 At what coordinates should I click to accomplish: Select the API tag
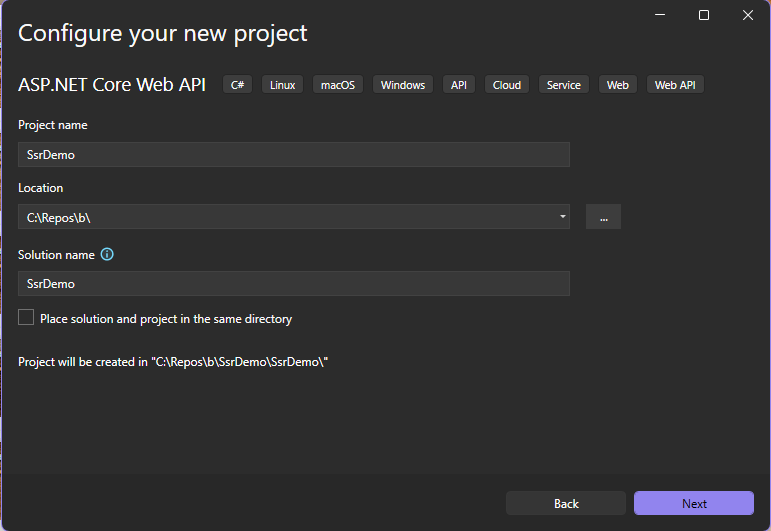click(x=459, y=85)
